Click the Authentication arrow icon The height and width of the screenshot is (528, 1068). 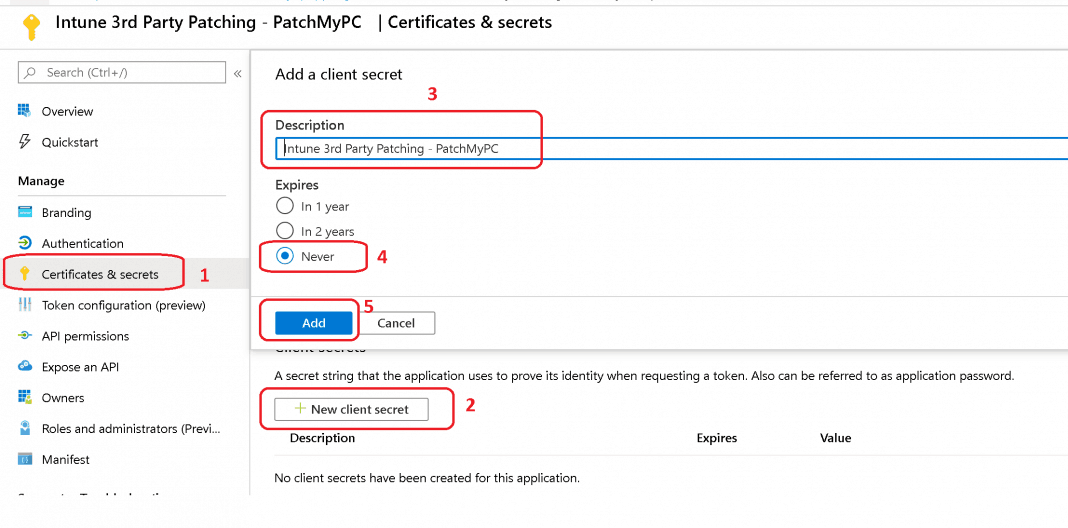(x=25, y=243)
